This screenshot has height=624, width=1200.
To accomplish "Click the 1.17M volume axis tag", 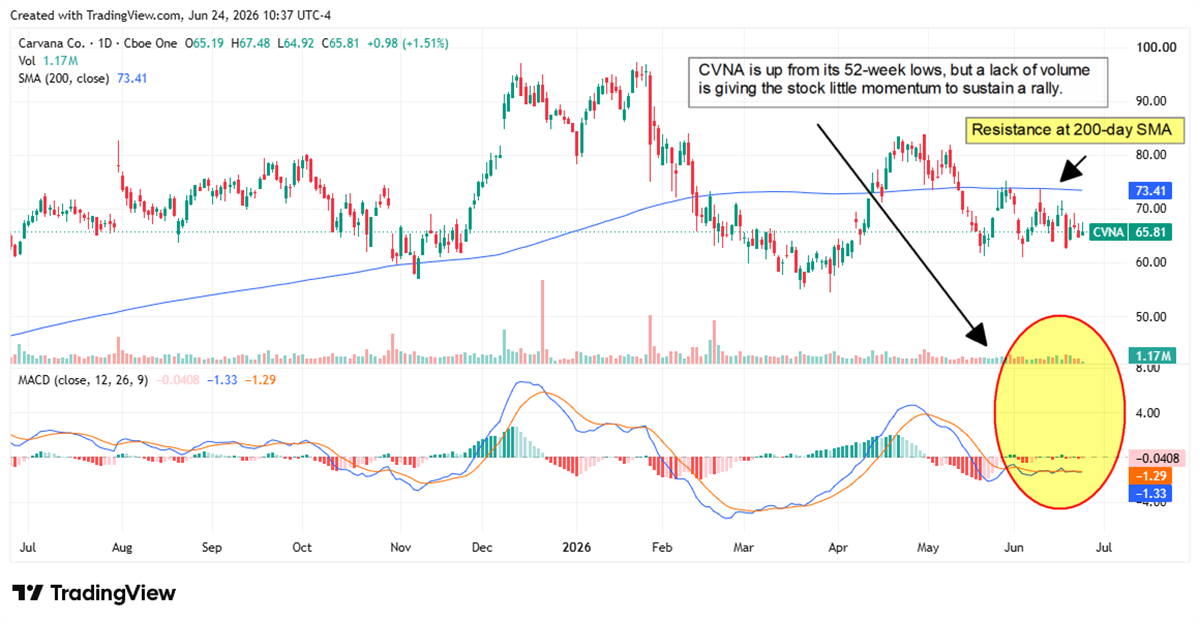I will tap(1152, 356).
